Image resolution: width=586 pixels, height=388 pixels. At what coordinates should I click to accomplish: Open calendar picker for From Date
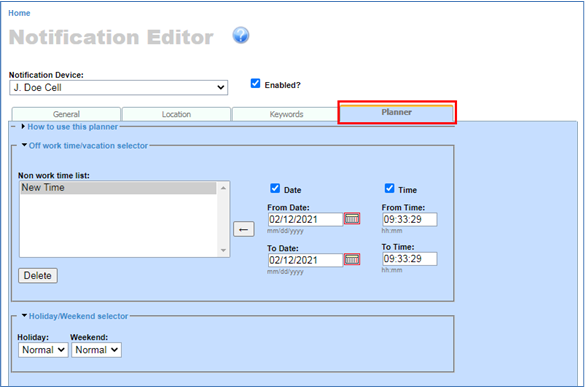[x=352, y=219]
